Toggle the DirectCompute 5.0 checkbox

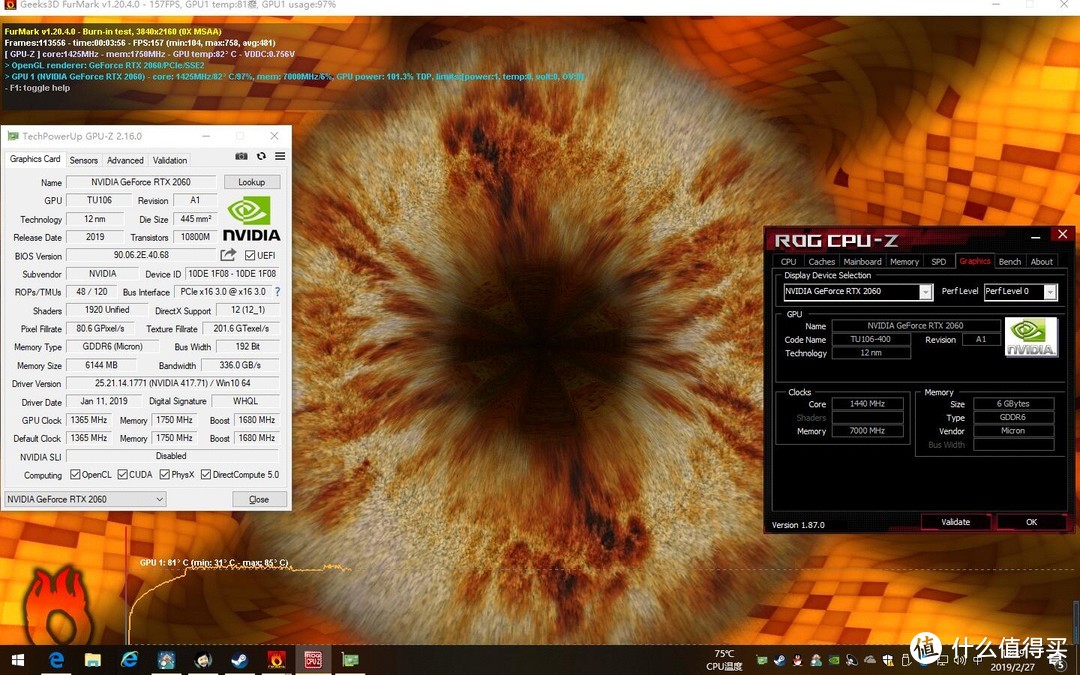[x=206, y=475]
